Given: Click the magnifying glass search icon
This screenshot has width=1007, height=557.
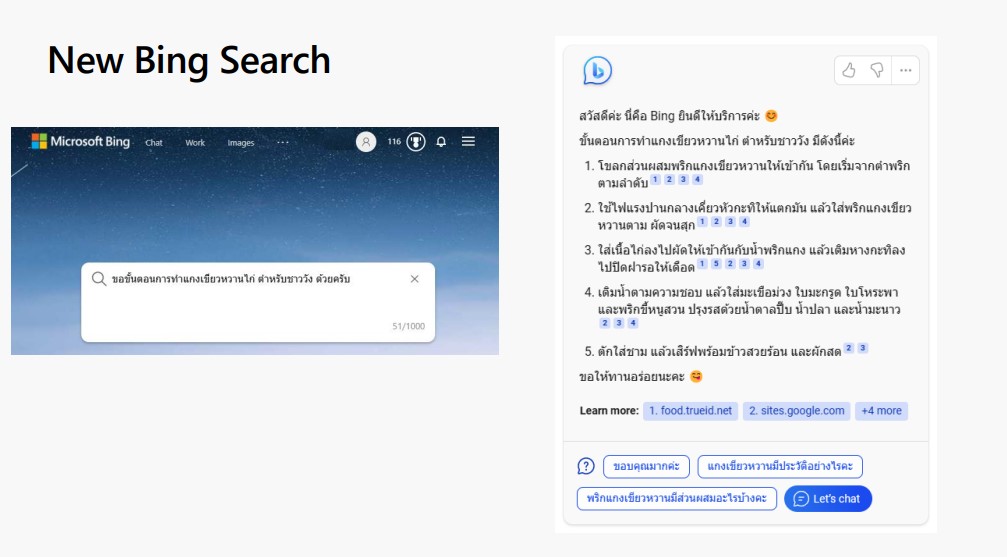Looking at the screenshot, I should [x=99, y=279].
